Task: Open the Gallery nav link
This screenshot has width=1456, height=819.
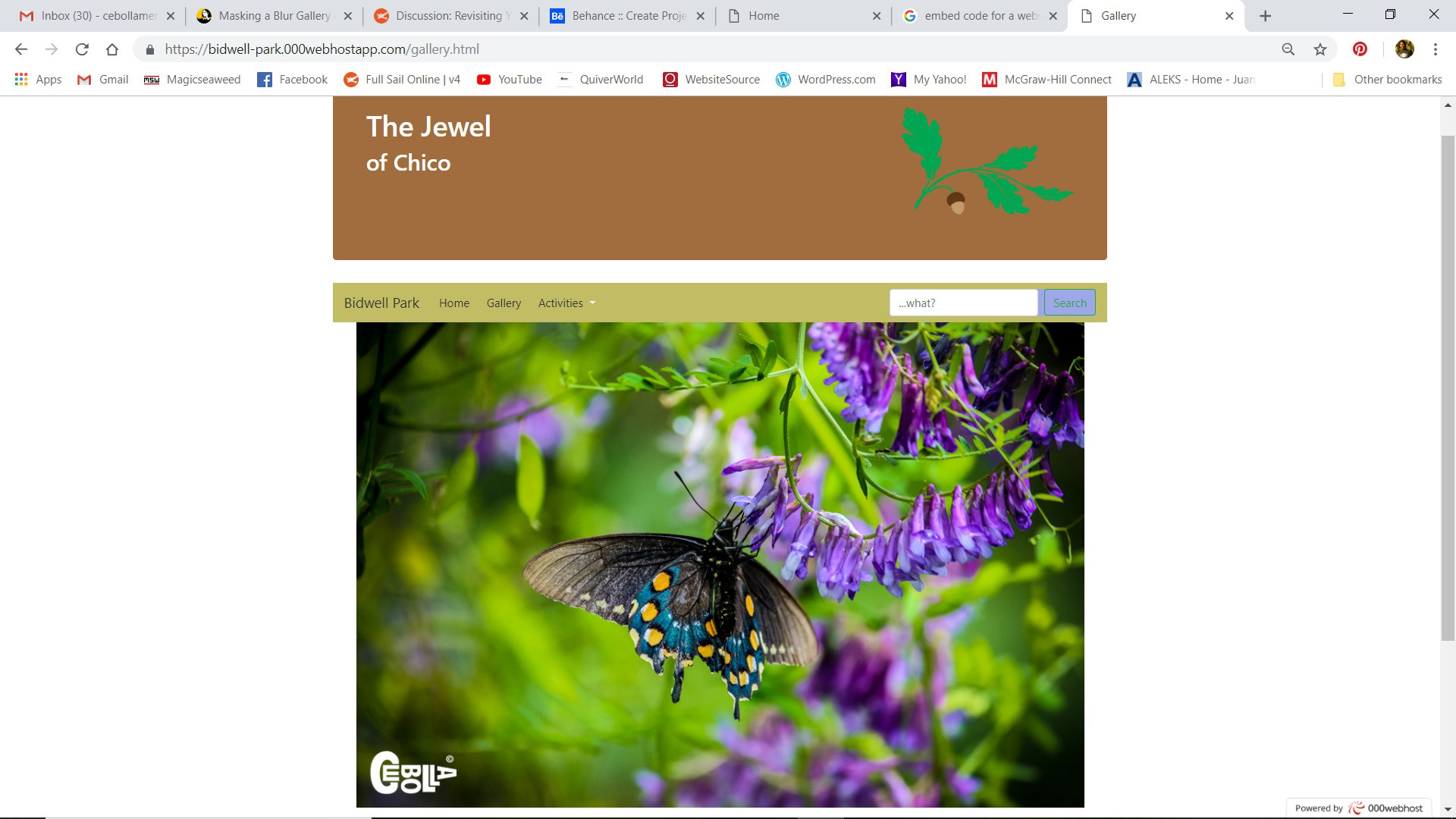Action: [x=504, y=303]
